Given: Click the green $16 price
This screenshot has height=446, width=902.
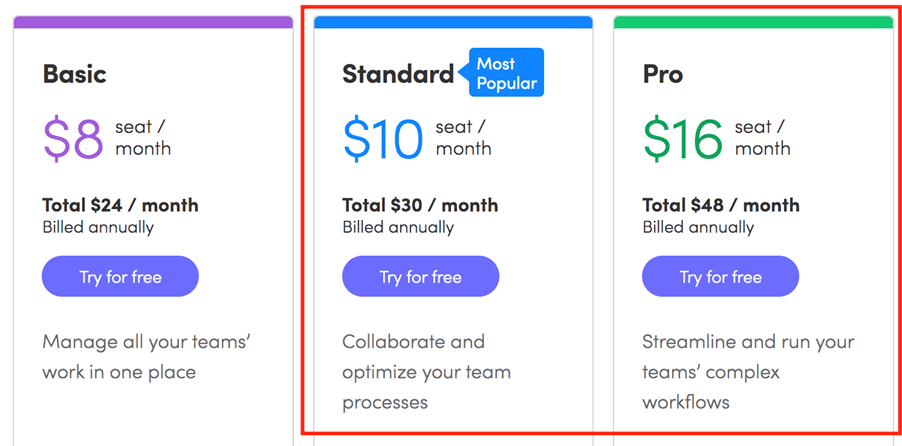Looking at the screenshot, I should point(683,139).
